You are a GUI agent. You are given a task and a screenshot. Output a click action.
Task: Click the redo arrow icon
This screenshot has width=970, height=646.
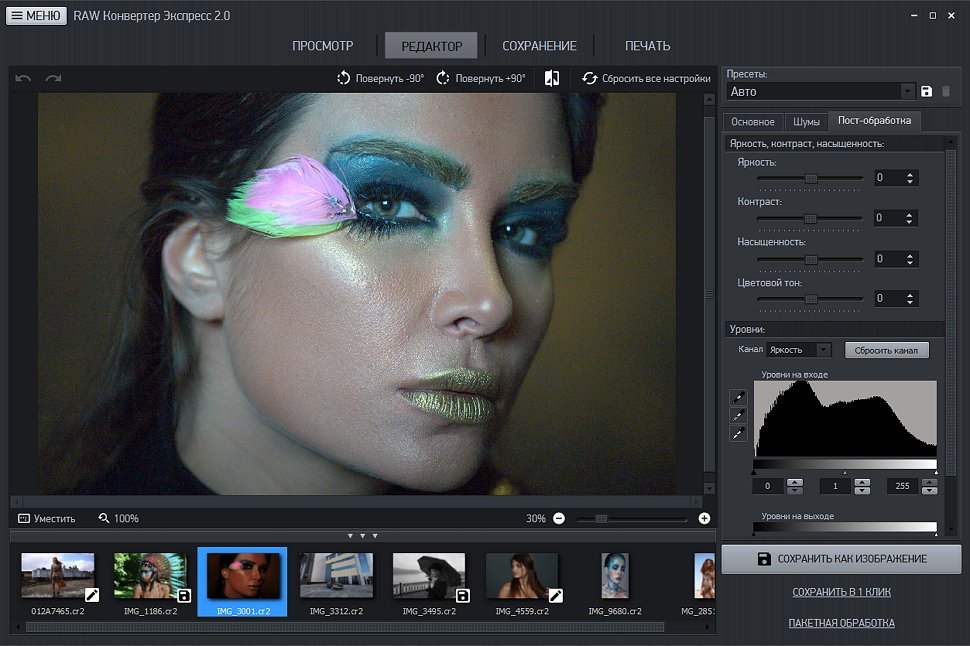[x=53, y=79]
